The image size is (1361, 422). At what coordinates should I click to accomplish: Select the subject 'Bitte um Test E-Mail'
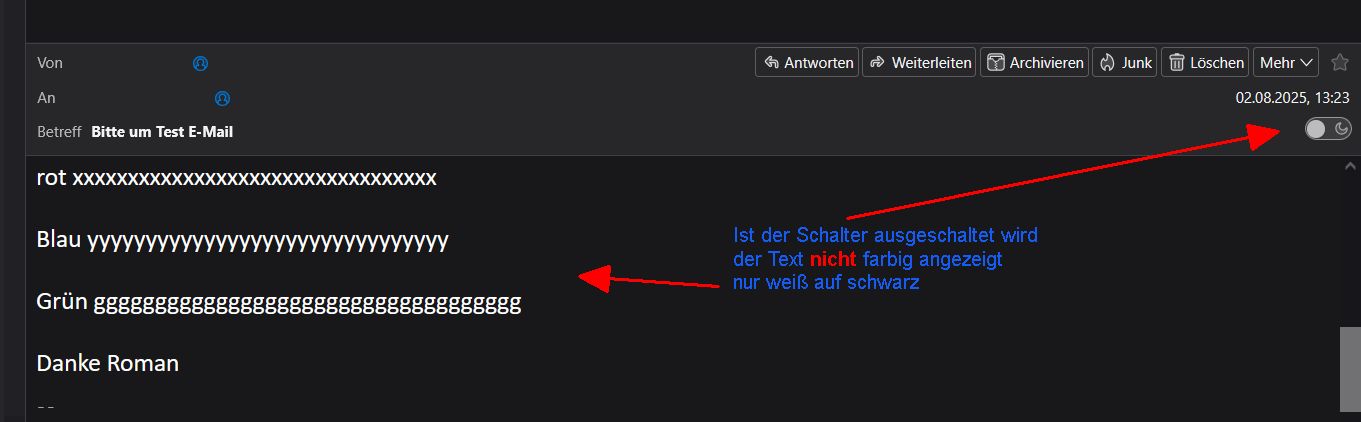pos(162,131)
